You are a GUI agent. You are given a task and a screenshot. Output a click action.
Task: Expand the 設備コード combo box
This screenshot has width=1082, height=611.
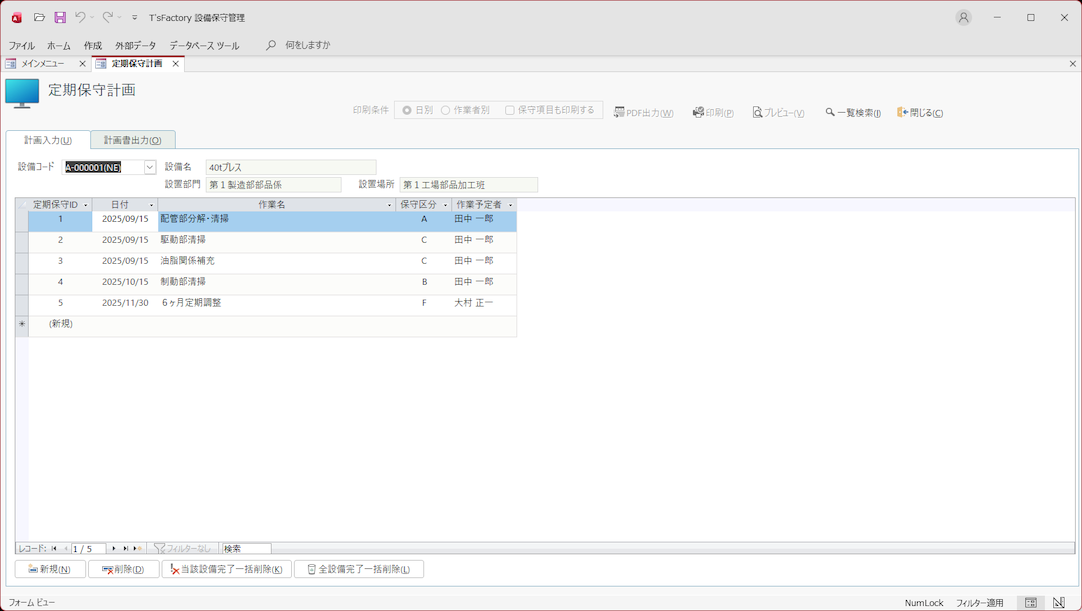150,168
